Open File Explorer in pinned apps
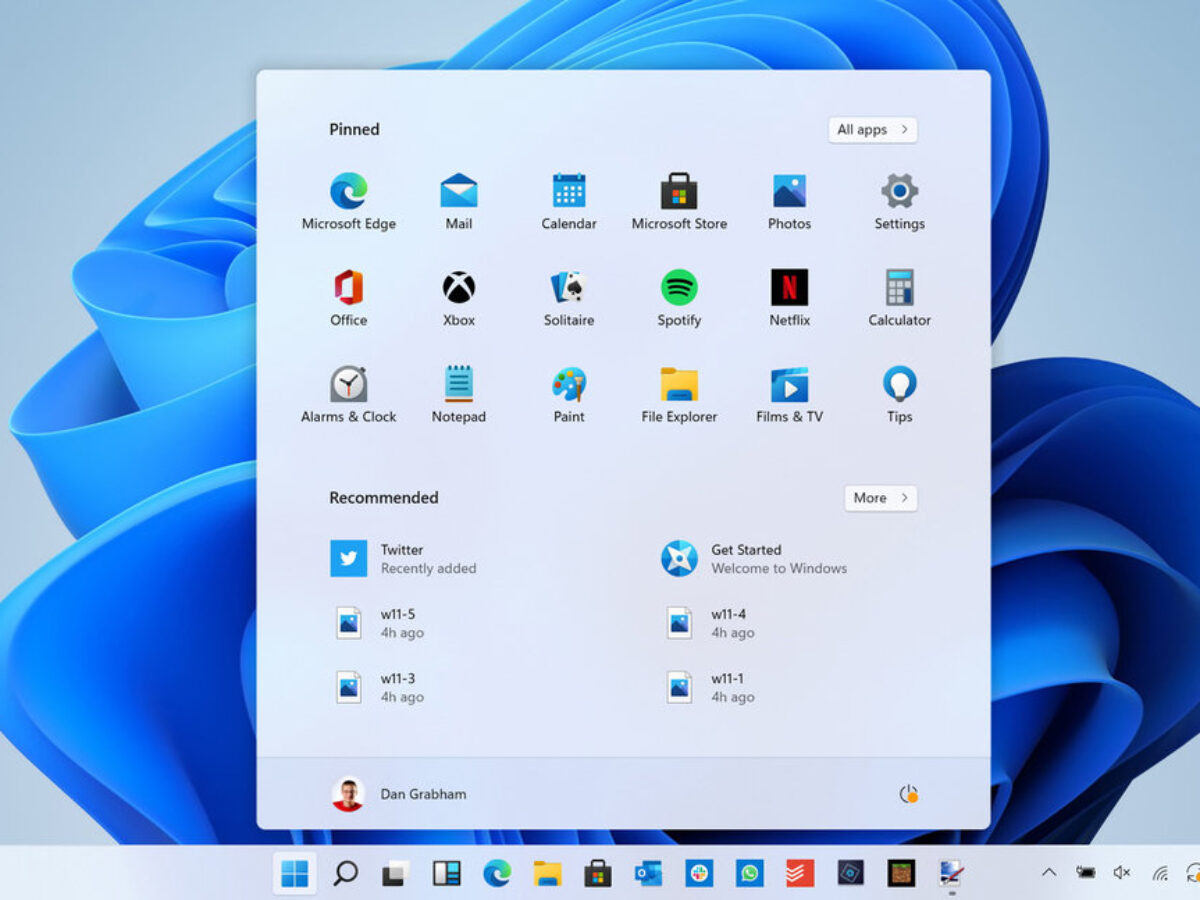The width and height of the screenshot is (1200, 900). tap(679, 395)
